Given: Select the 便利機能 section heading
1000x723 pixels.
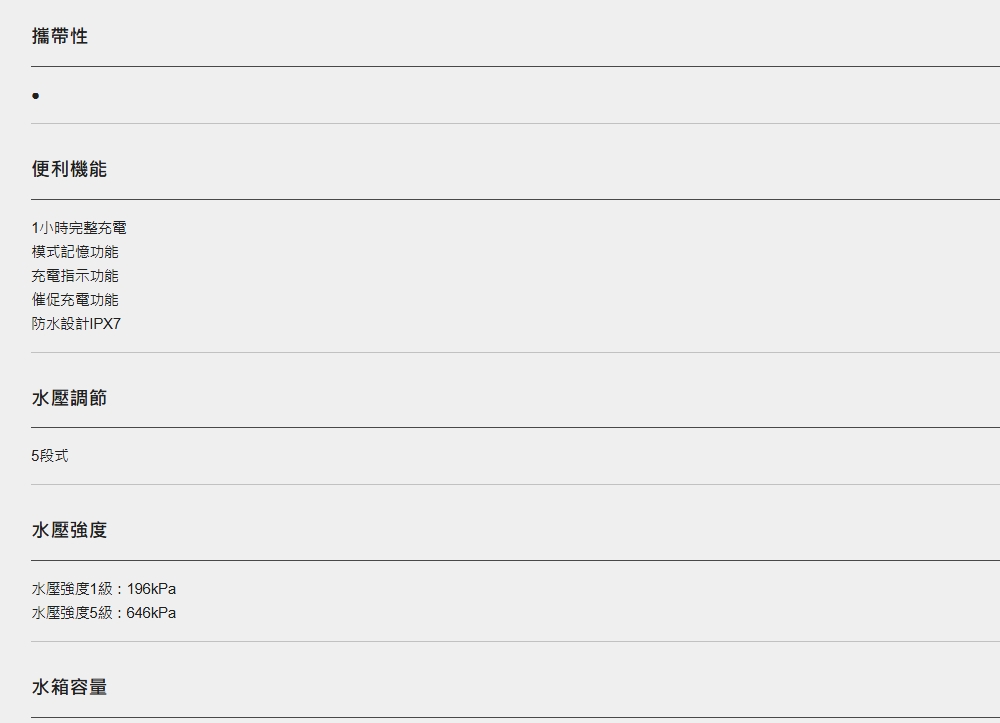Looking at the screenshot, I should (x=70, y=169).
